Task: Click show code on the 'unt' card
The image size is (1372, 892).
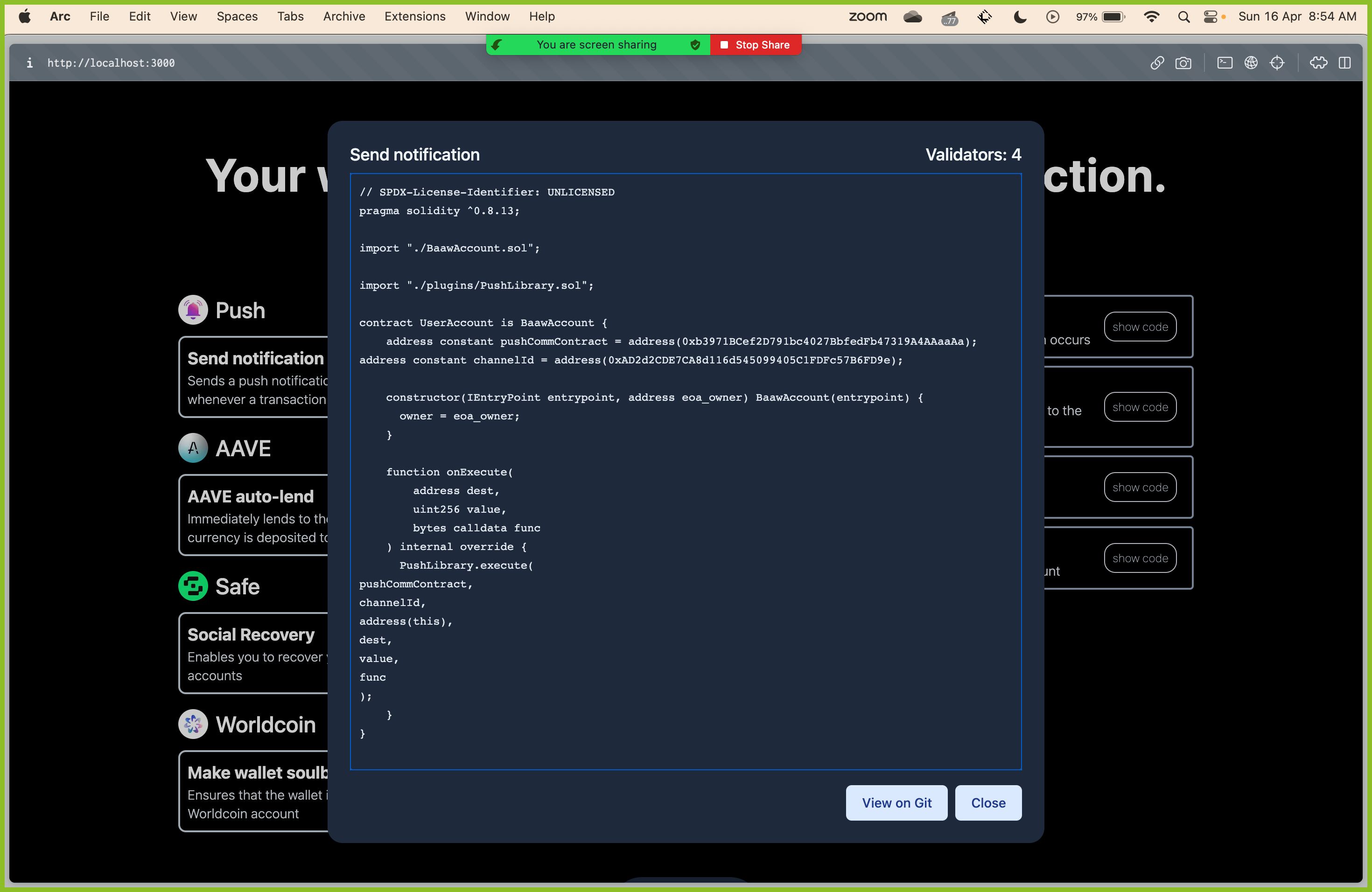Action: pyautogui.click(x=1140, y=558)
